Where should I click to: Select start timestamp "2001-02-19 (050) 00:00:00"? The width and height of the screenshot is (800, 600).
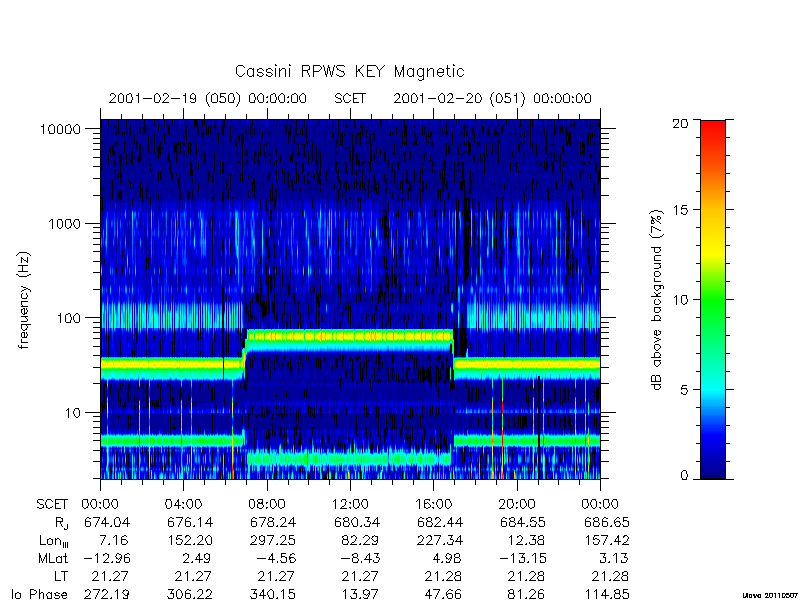pos(208,98)
